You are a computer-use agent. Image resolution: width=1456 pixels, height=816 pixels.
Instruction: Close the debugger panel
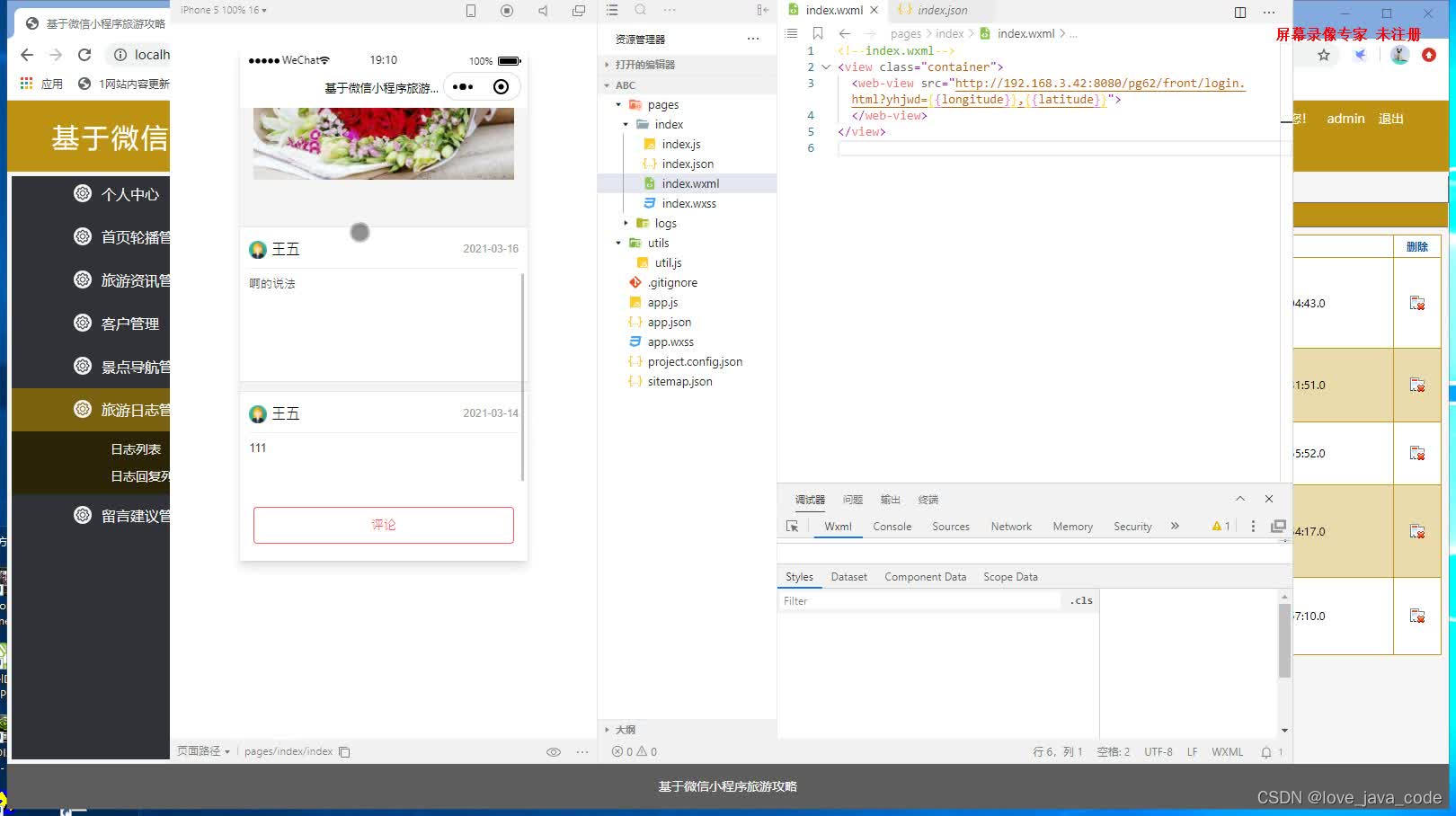click(x=1269, y=499)
